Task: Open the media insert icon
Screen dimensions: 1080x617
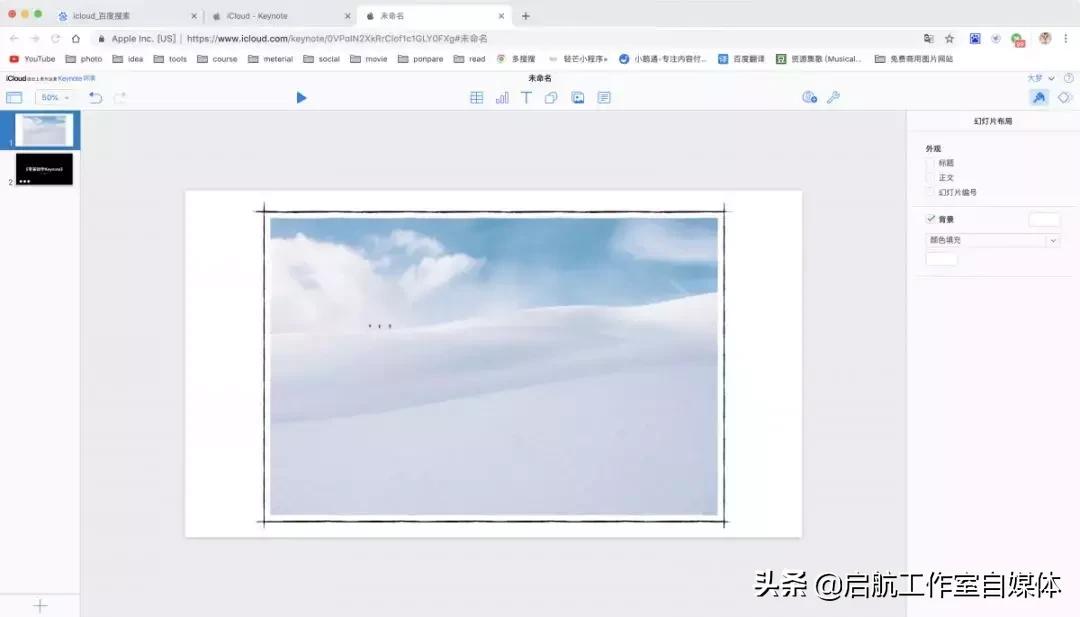Action: (x=579, y=97)
